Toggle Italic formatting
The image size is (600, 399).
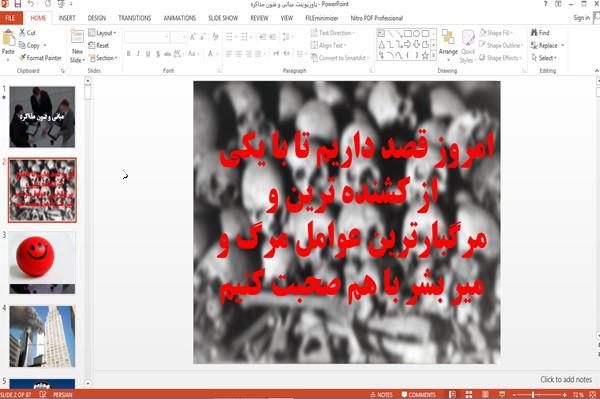click(x=138, y=54)
